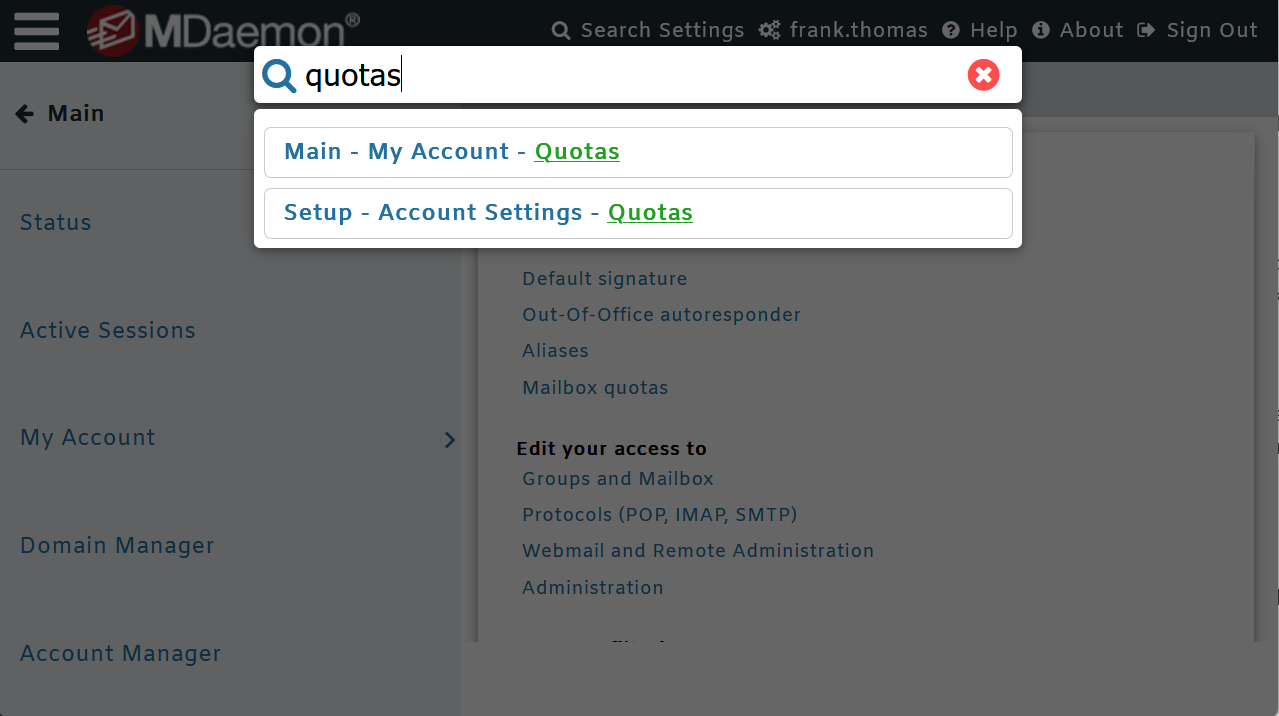Open the hamburger menu icon
Image resolution: width=1279 pixels, height=716 pixels.
coord(36,31)
